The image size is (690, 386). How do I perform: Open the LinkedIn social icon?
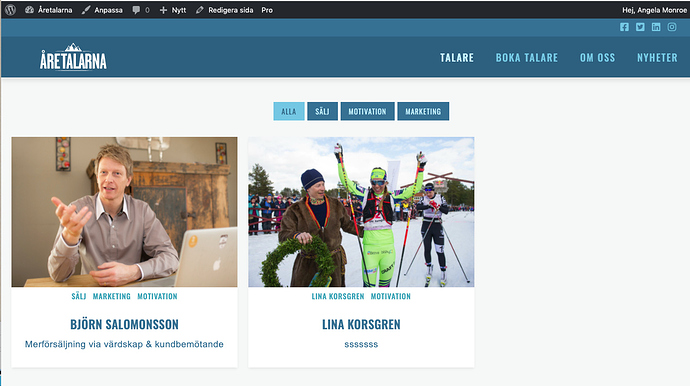point(656,27)
